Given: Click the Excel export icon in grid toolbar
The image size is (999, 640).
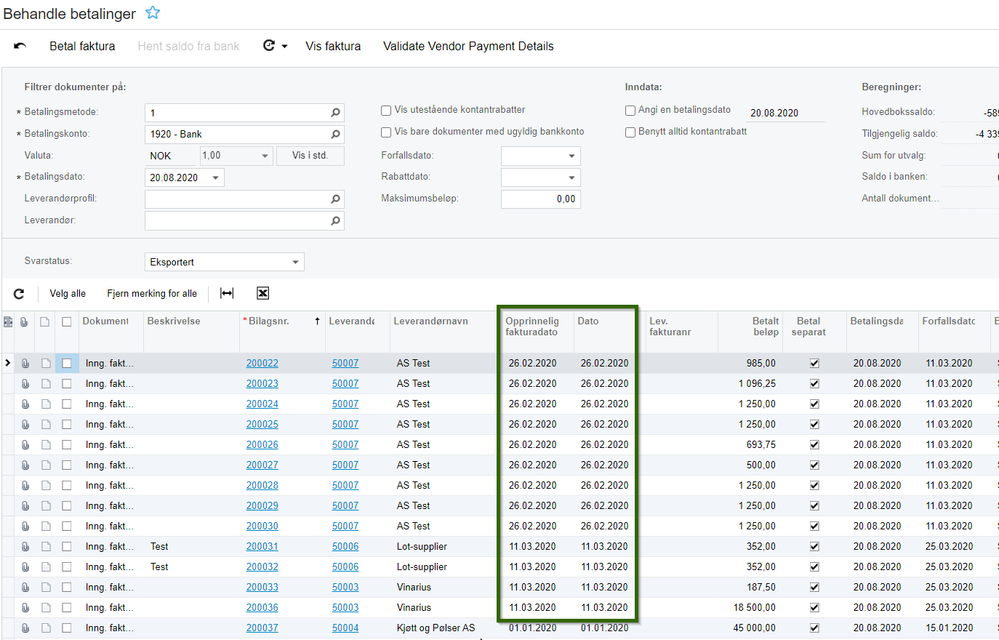Looking at the screenshot, I should click(263, 294).
